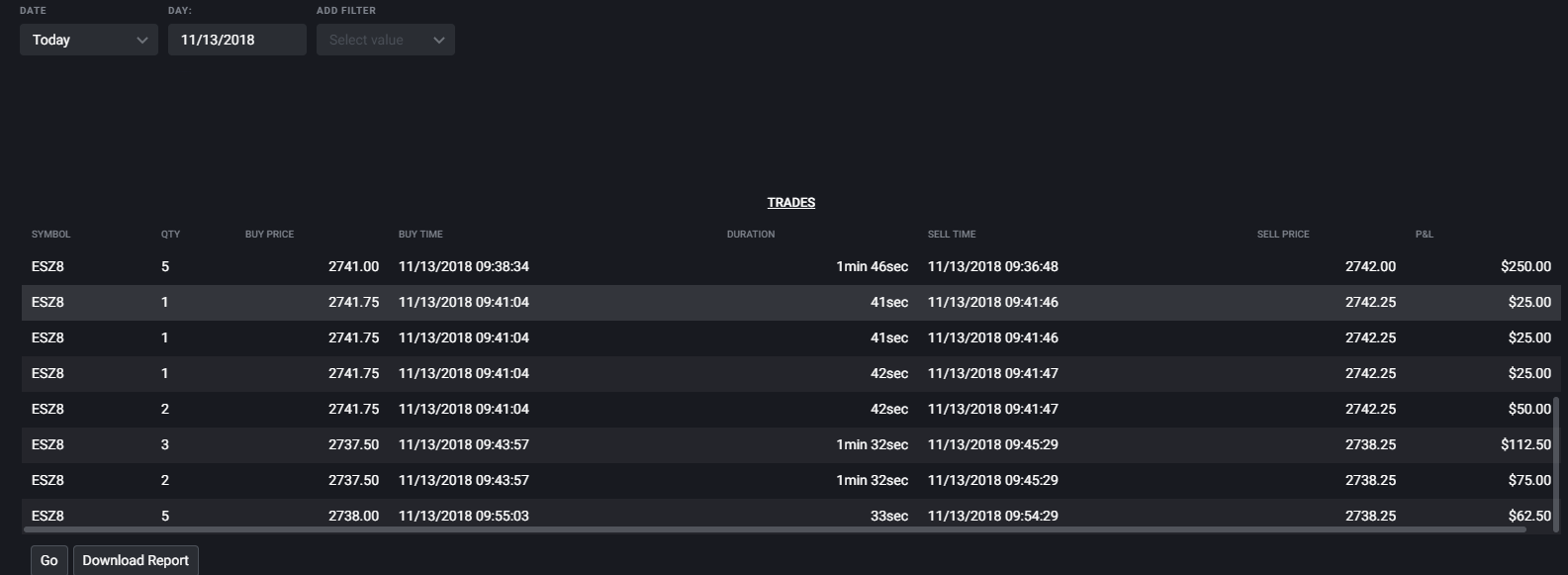Select the trade row with $112.50 P&L

[791, 444]
